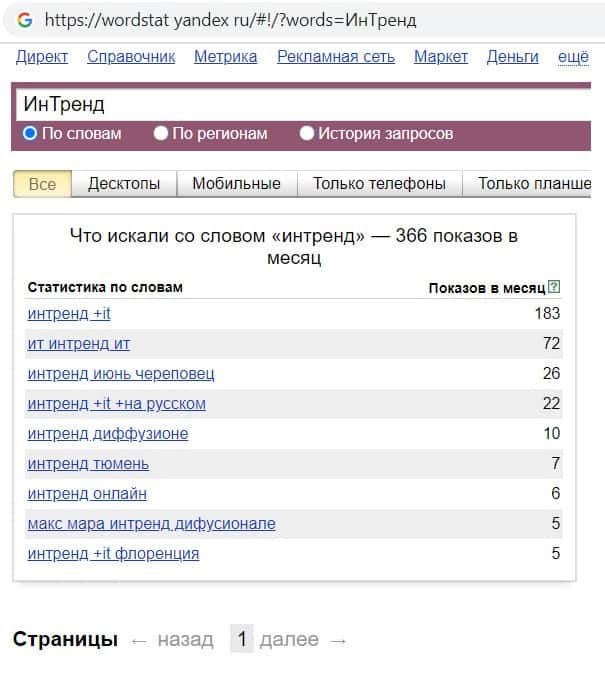The width and height of the screenshot is (605, 681).
Task: Select the 'История запросов' radio button
Action: (307, 133)
